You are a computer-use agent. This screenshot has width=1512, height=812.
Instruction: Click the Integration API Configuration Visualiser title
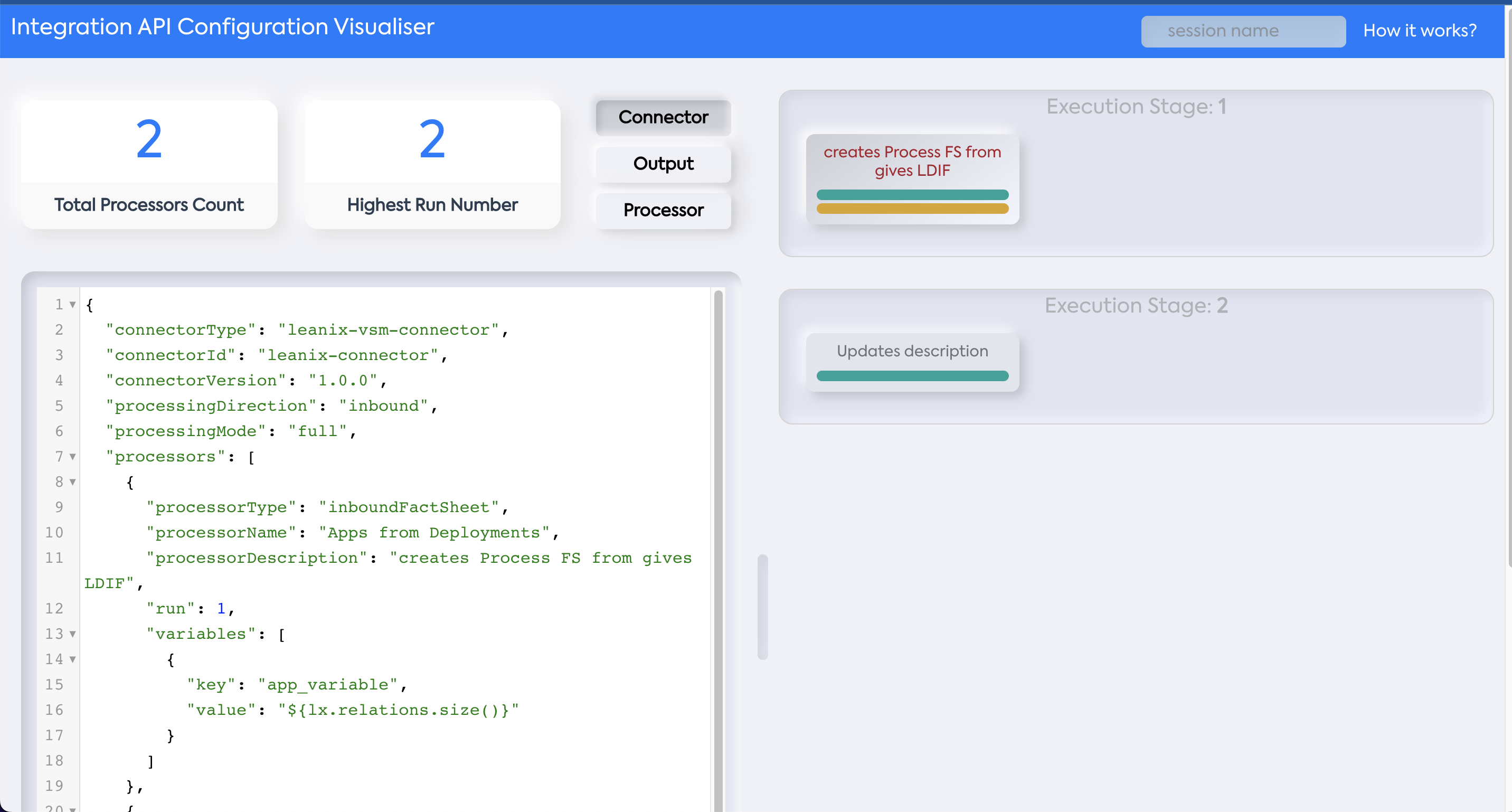coord(221,26)
